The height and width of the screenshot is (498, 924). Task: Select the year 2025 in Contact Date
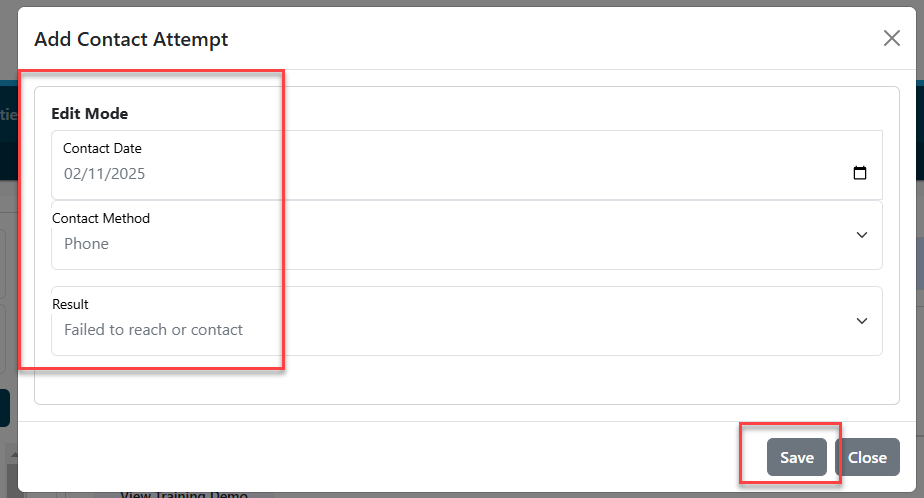128,174
